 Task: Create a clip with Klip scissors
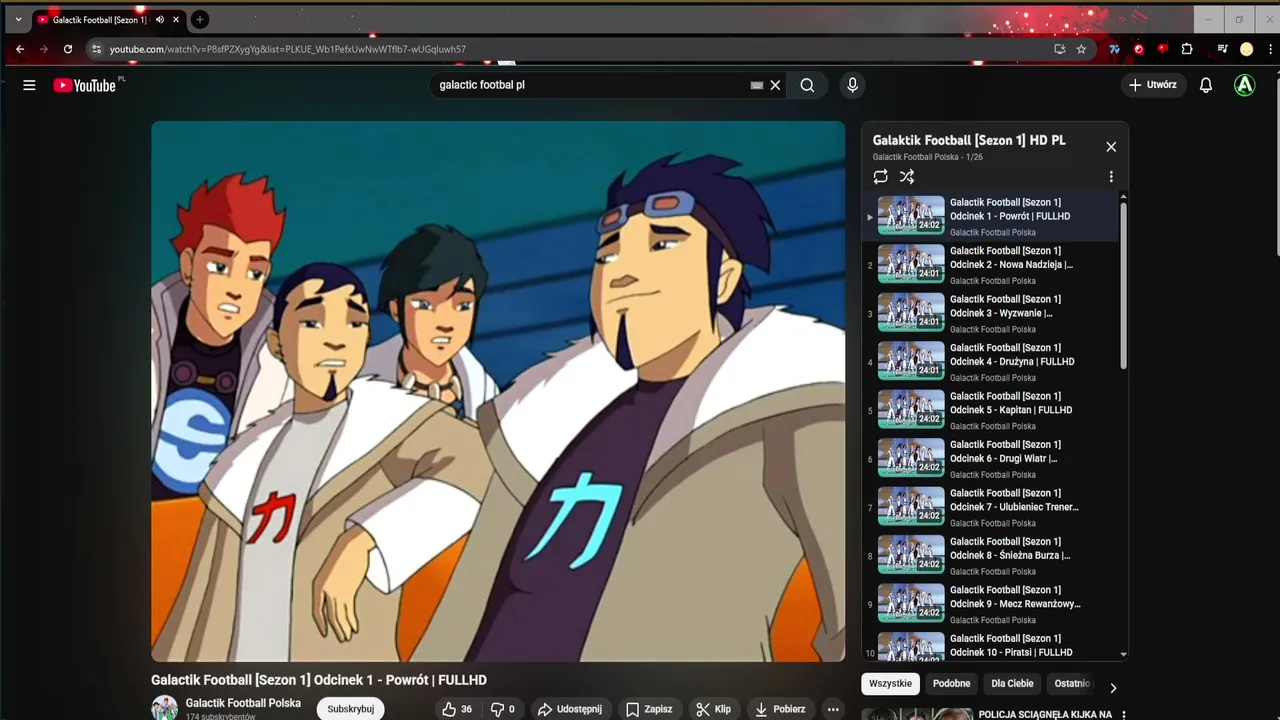point(714,709)
